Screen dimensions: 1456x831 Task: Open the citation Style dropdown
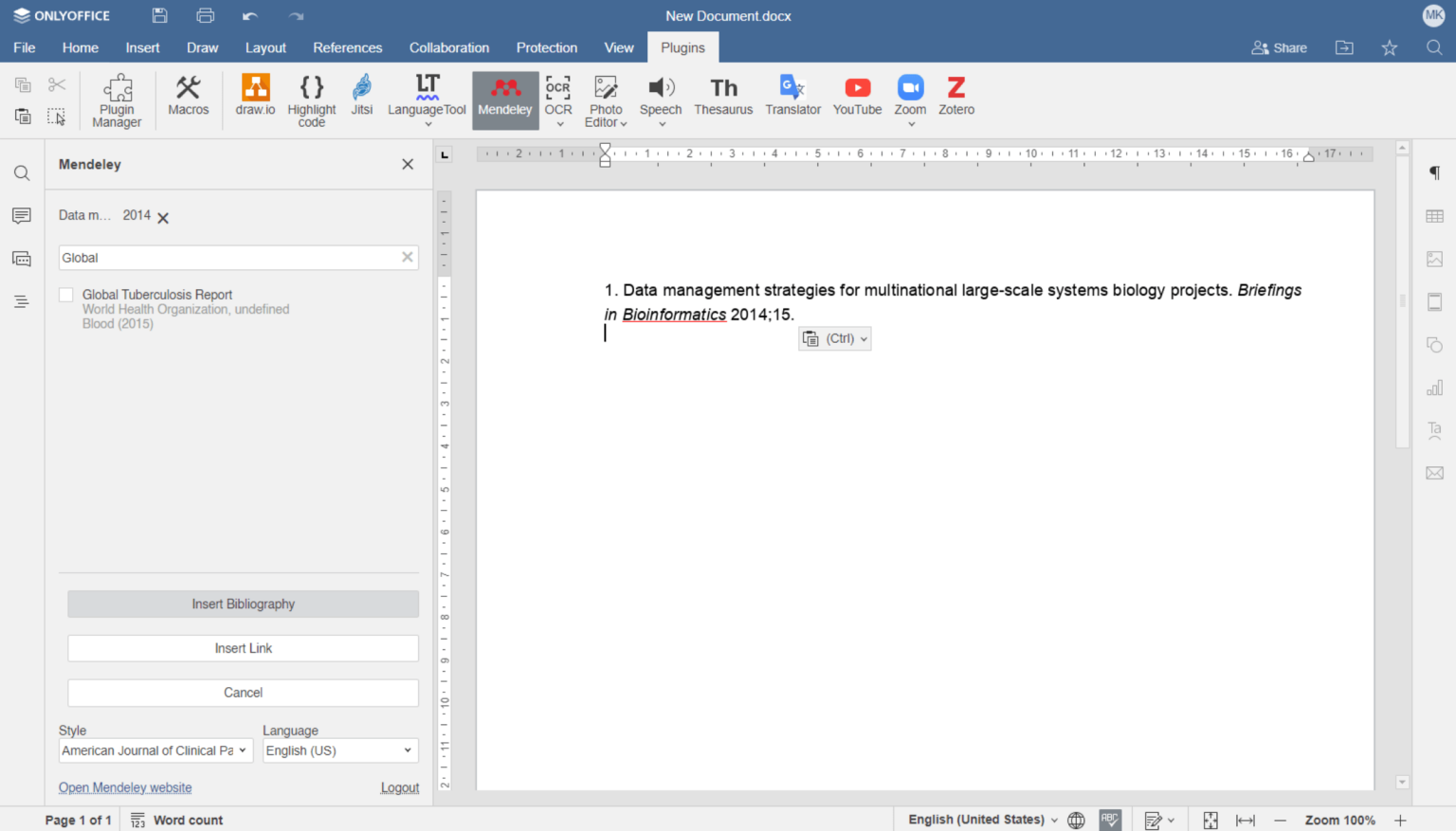click(x=155, y=750)
